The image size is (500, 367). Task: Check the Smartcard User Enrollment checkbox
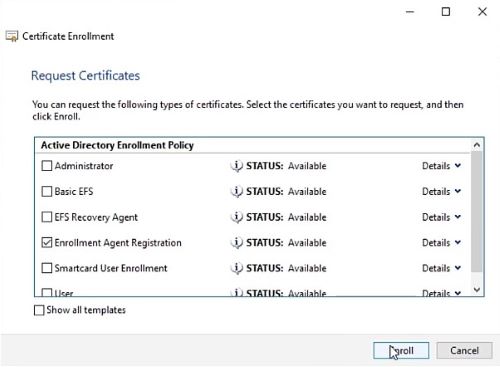coord(47,268)
